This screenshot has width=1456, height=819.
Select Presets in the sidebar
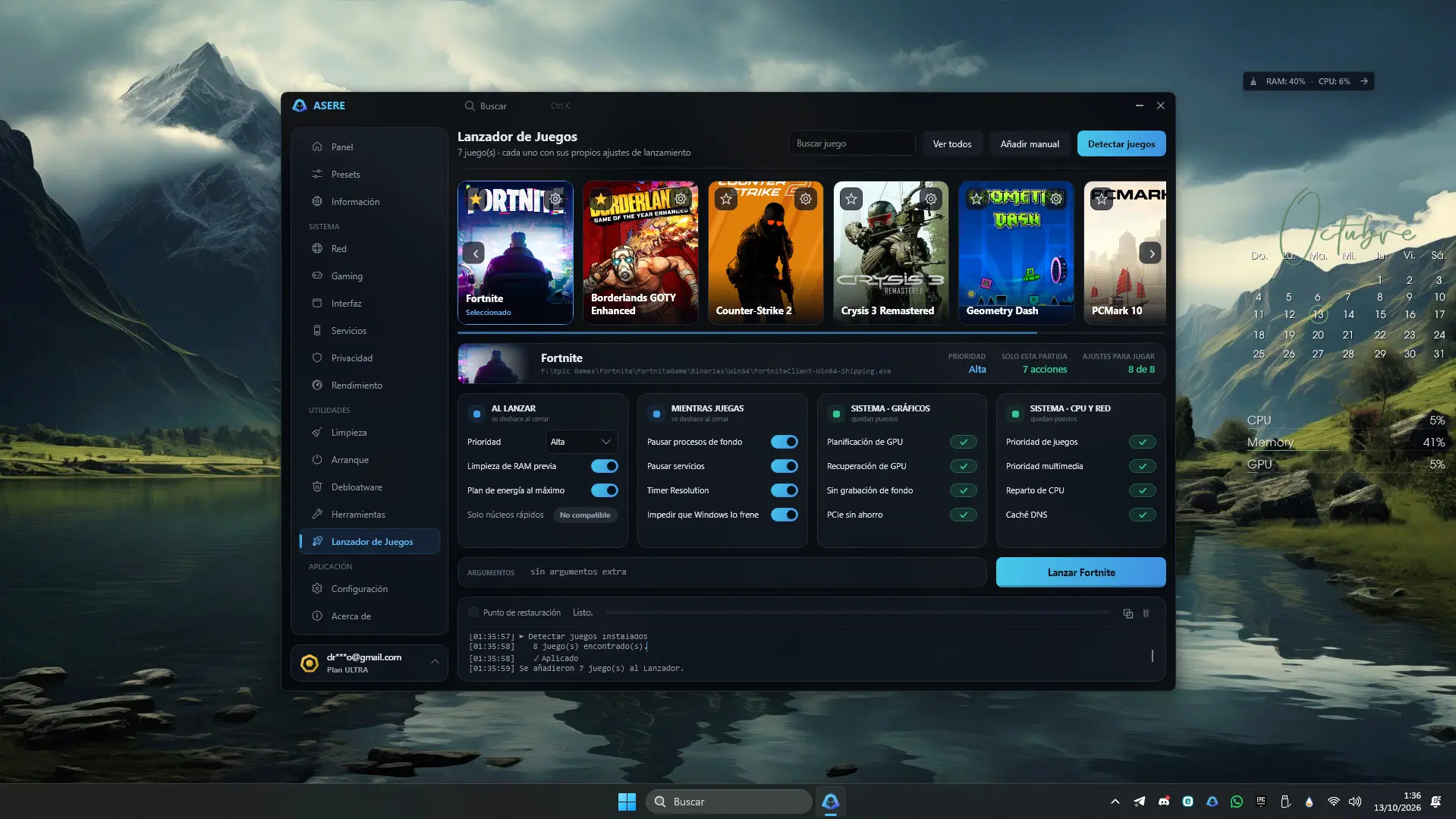370,175
